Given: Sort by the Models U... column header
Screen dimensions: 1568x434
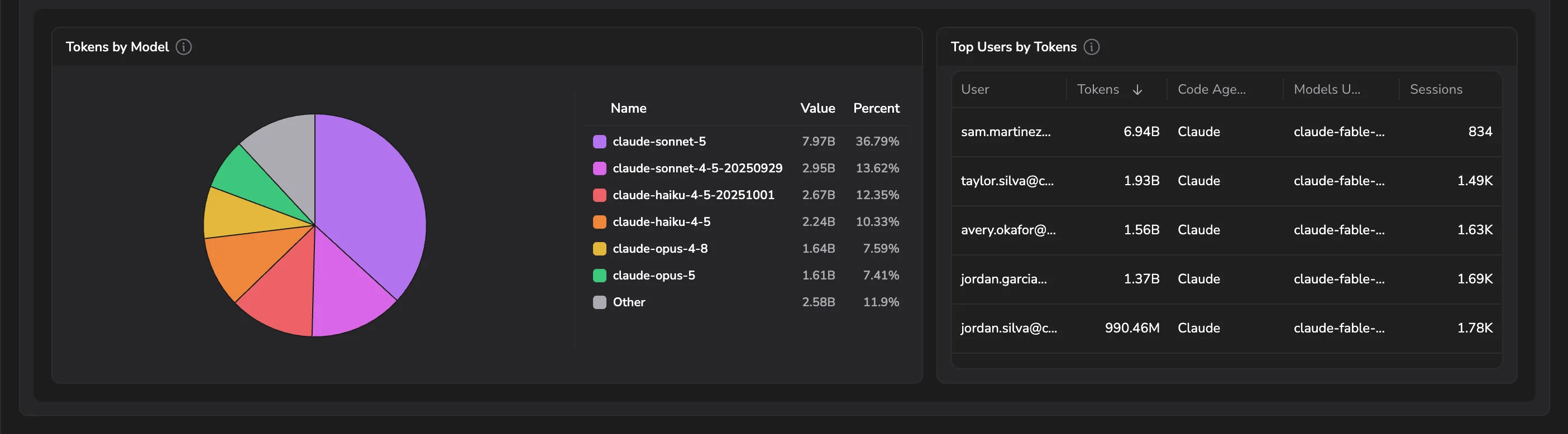Looking at the screenshot, I should [x=1326, y=89].
